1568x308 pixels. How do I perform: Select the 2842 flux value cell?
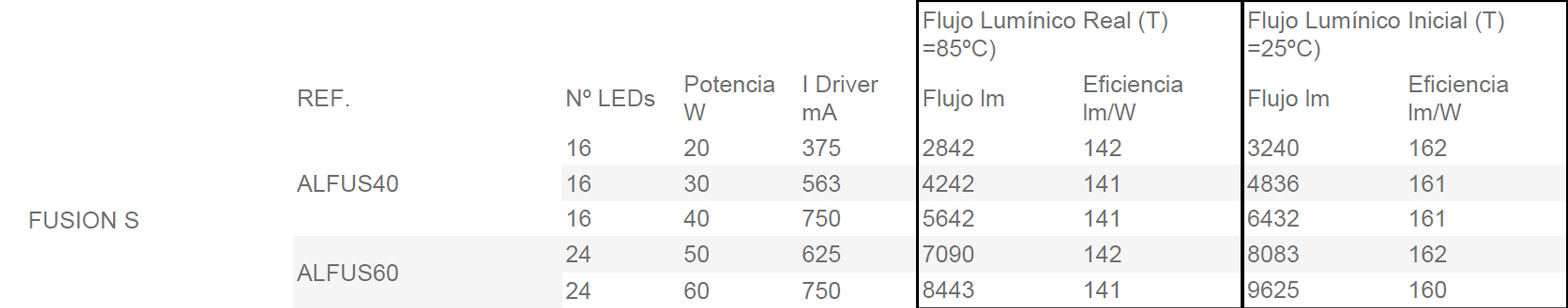click(948, 148)
